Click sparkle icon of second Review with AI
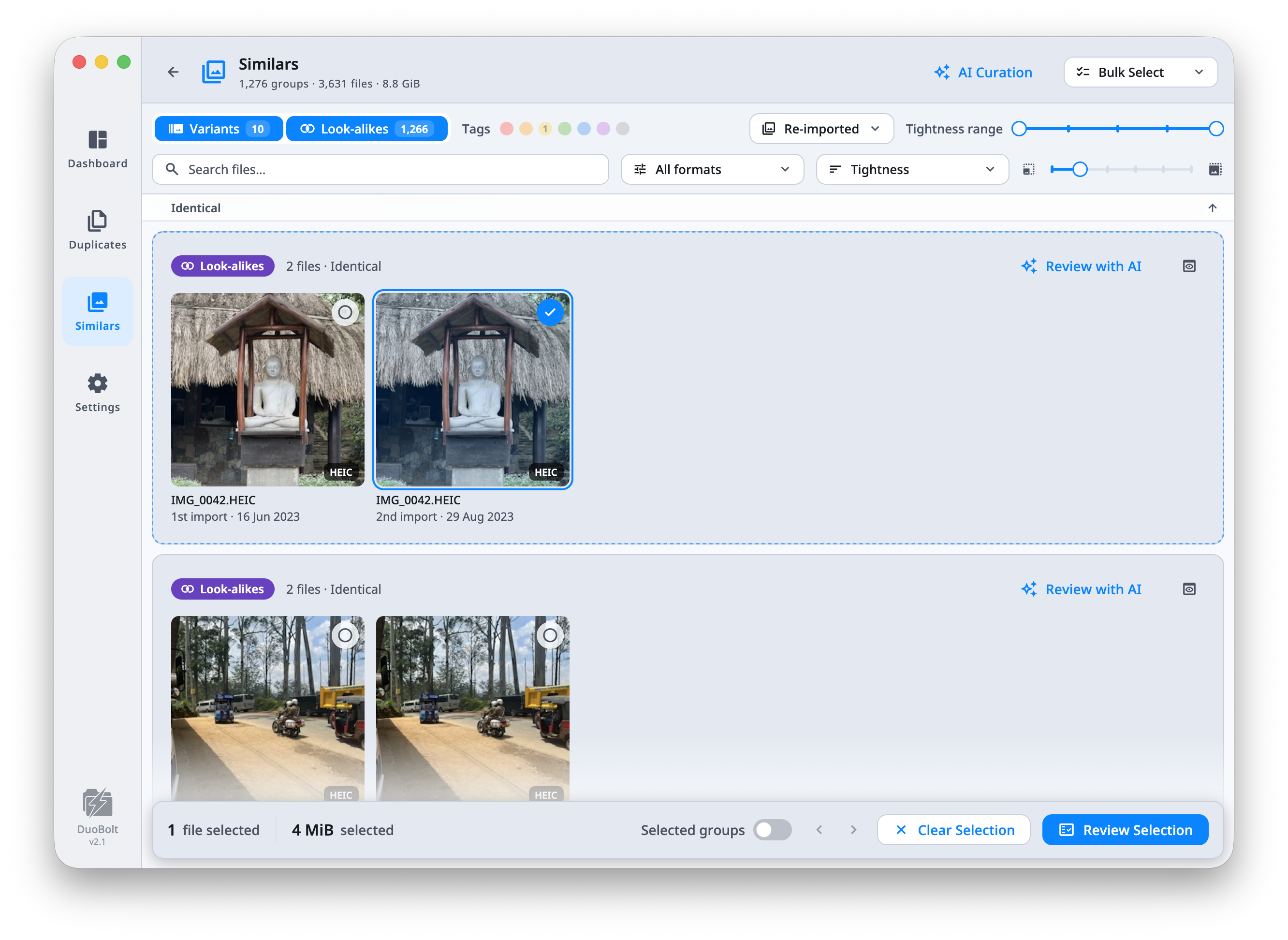 click(1028, 589)
